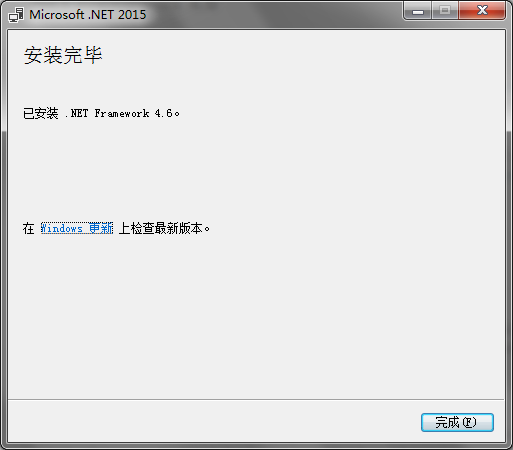Click the blank footer area left of 完成
Viewport: 513px width, 450px height.
[213, 422]
